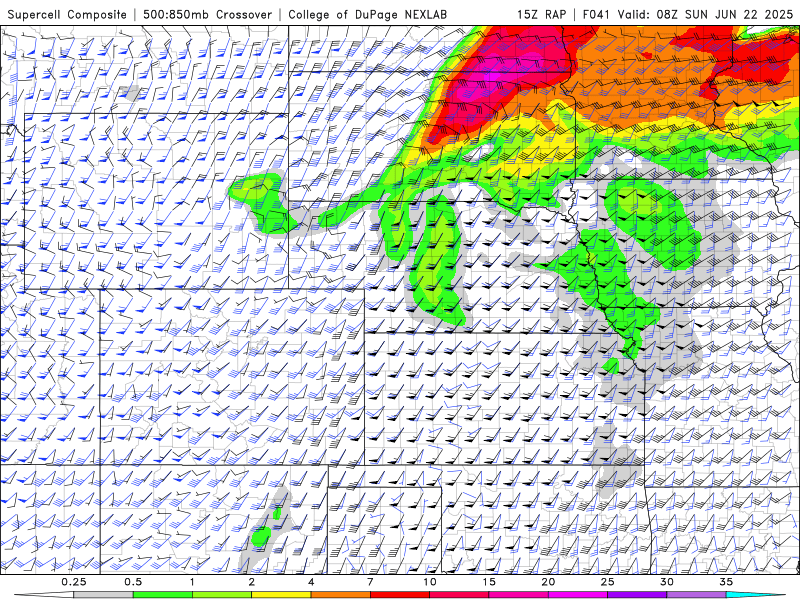
Task: Click the legend value 25
Action: (608, 582)
